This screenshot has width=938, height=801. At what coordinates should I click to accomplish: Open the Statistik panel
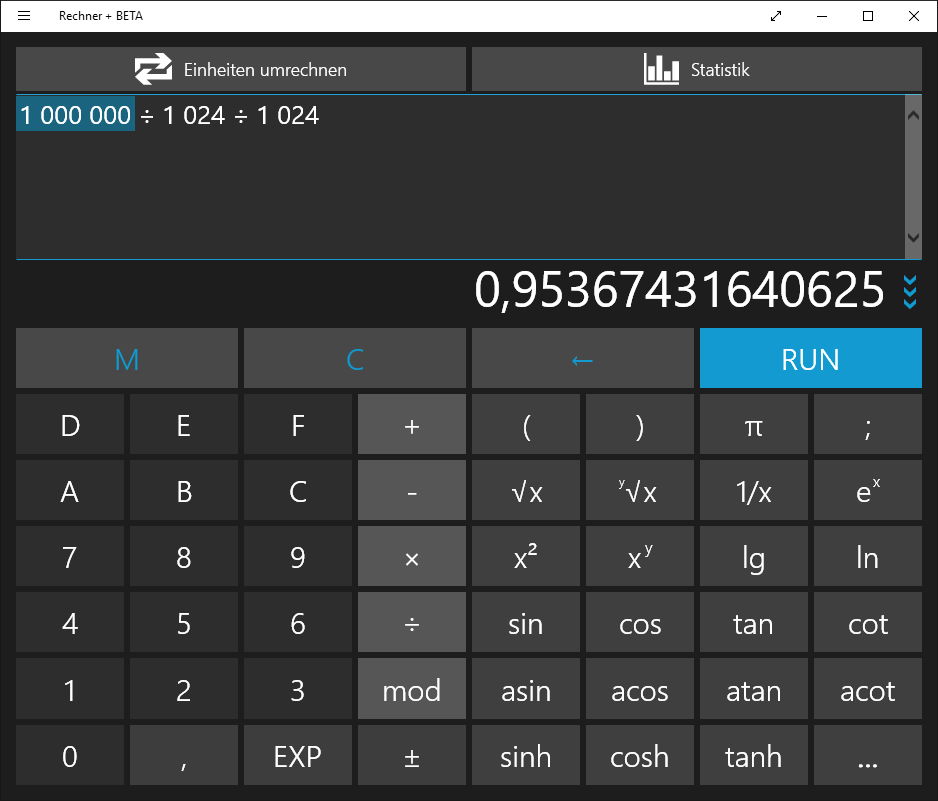697,69
